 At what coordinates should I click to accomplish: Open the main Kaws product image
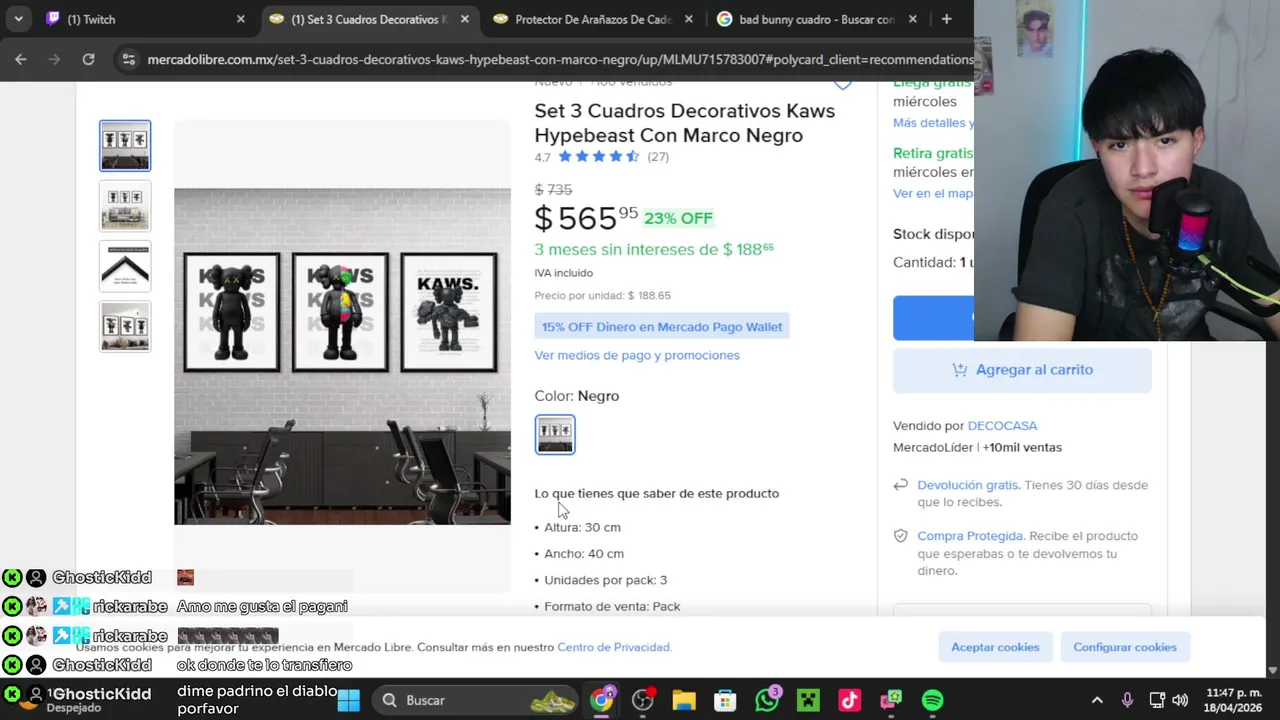[x=342, y=356]
